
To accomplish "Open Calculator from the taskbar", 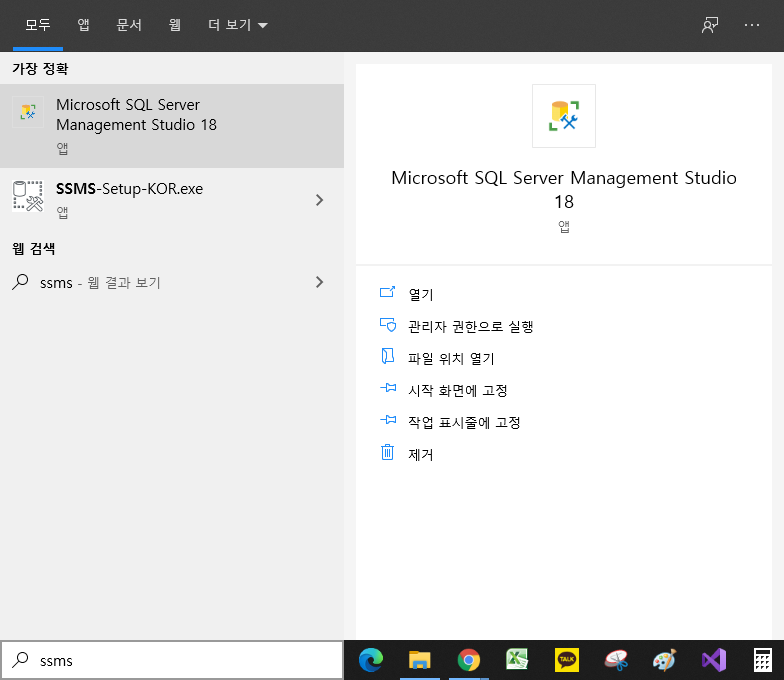I will pyautogui.click(x=762, y=660).
